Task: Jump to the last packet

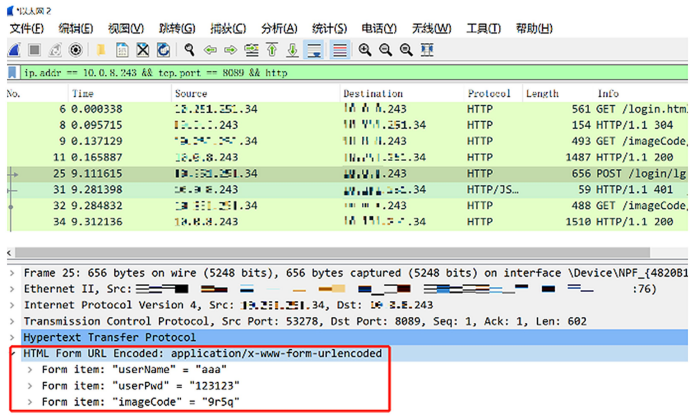Action: [293, 50]
